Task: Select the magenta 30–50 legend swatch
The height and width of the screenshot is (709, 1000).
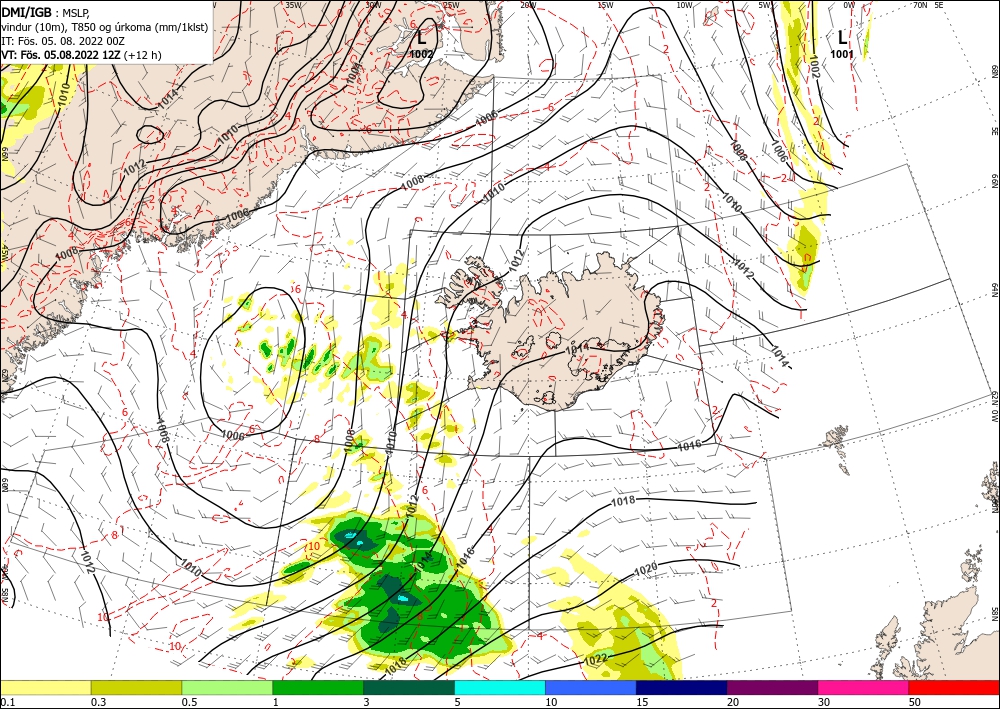Action: pos(864,687)
